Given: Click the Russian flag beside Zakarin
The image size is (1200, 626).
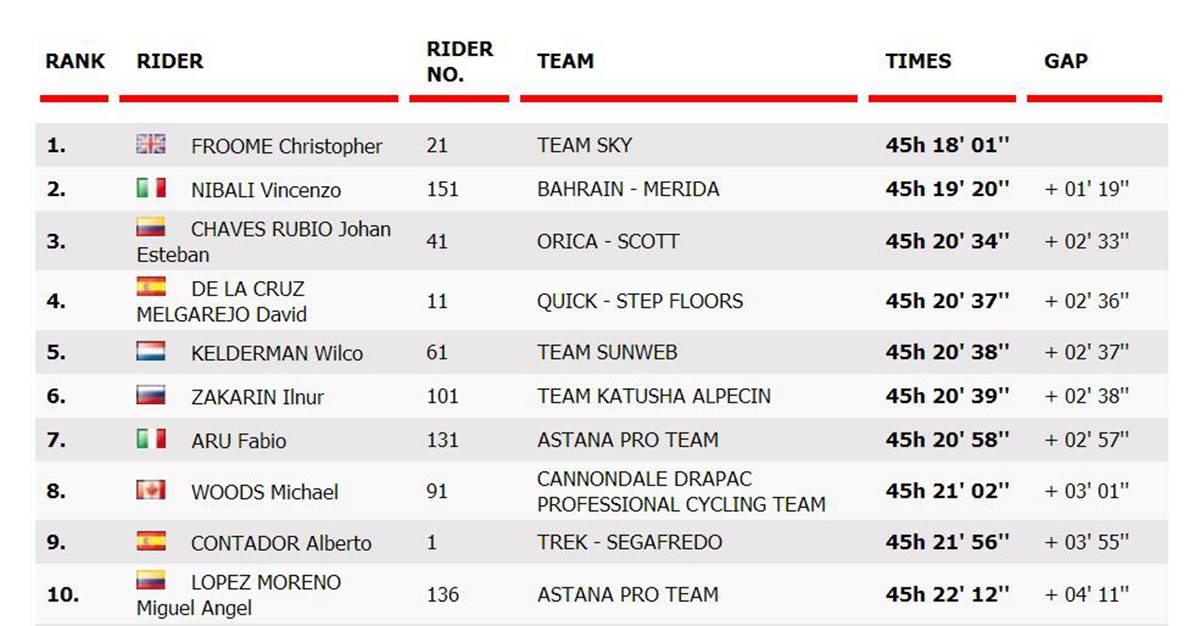Looking at the screenshot, I should [x=151, y=396].
